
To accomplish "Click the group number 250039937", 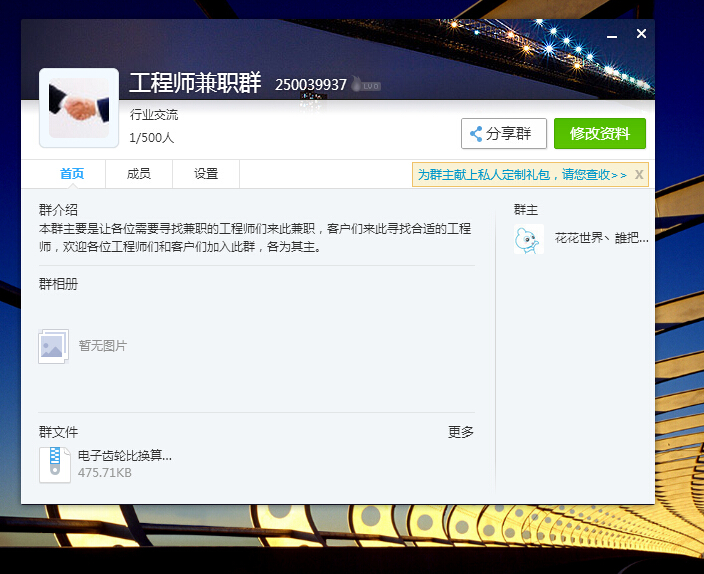I will pos(311,85).
